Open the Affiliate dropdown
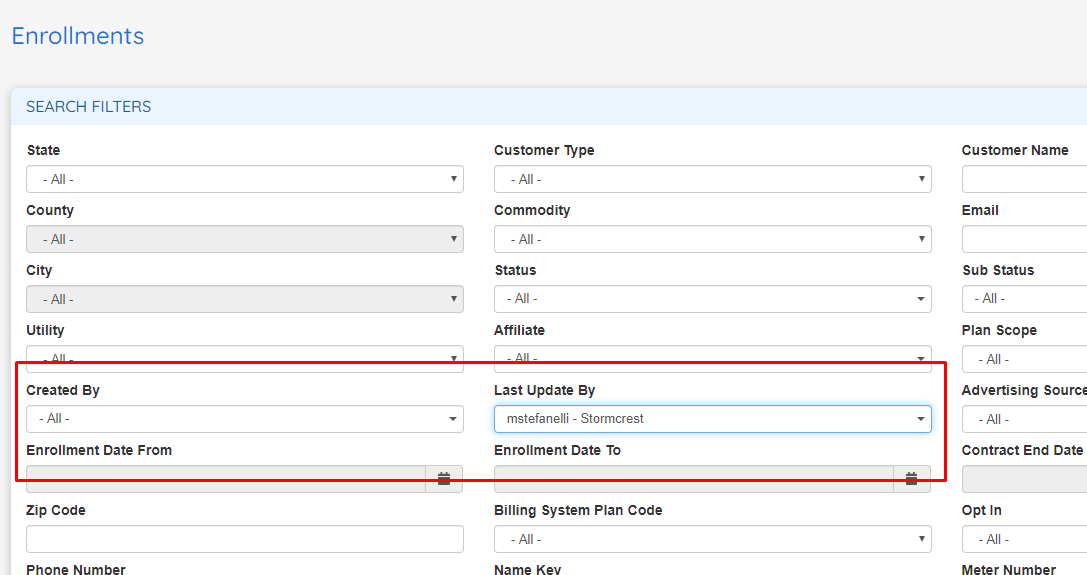Screen dimensions: 1087x575 coord(713,359)
